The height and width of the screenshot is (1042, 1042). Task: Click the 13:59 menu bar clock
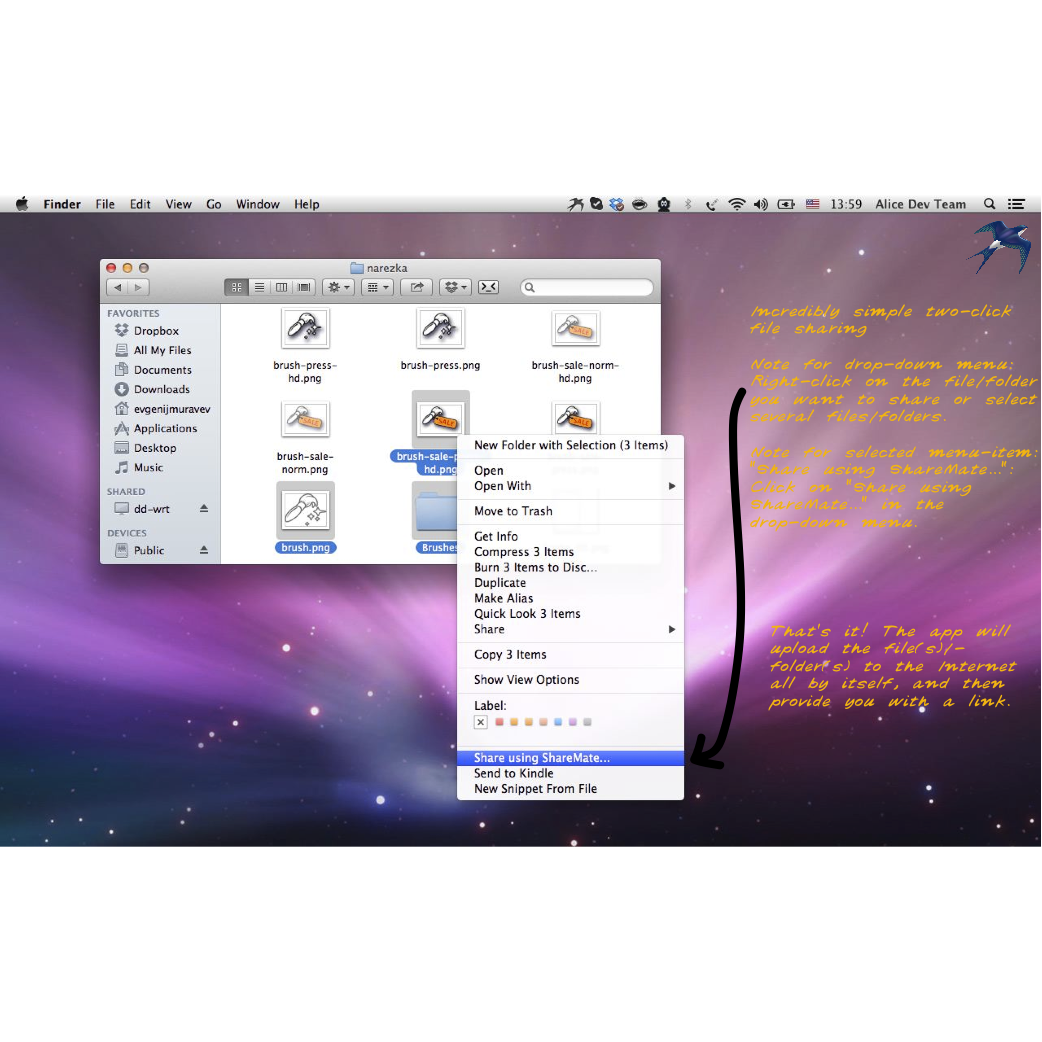coord(846,204)
